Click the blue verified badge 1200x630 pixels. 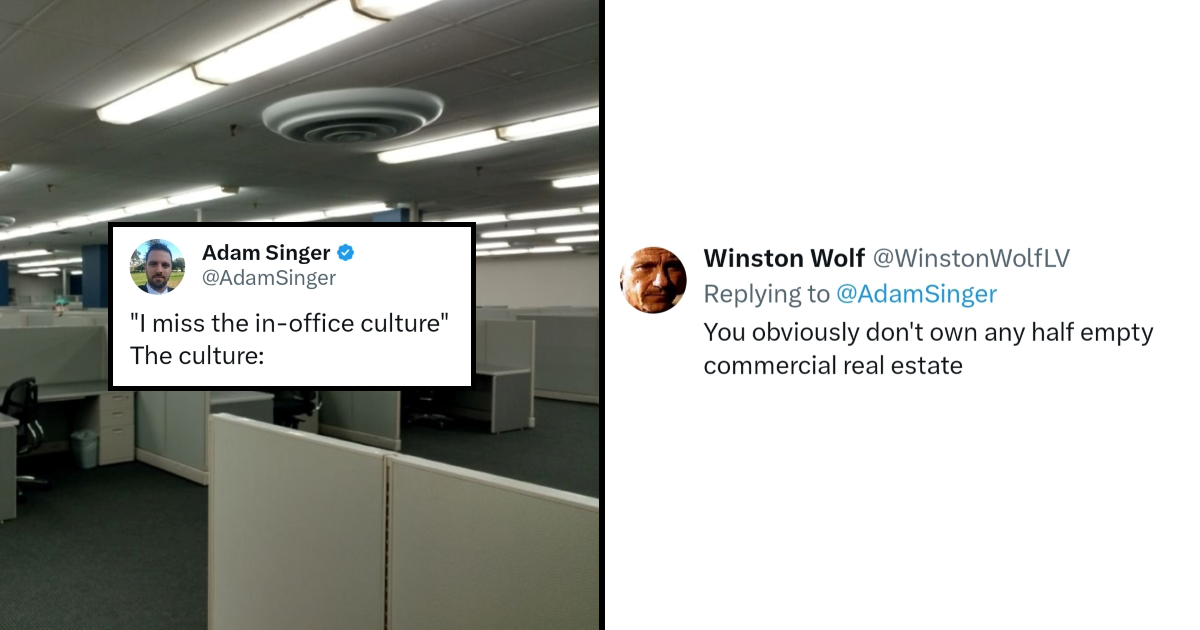(345, 253)
